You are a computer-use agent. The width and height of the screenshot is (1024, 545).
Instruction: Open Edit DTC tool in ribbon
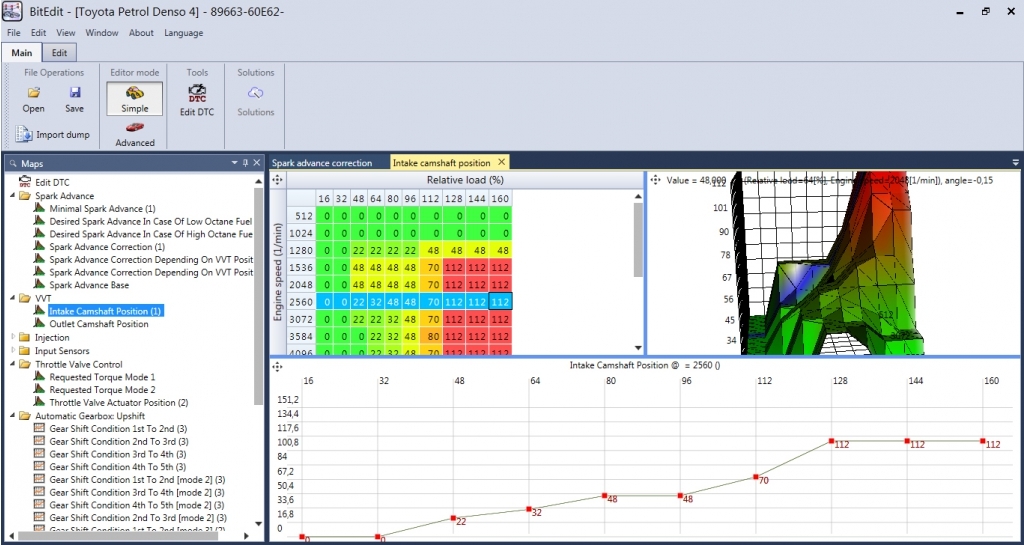[x=197, y=99]
